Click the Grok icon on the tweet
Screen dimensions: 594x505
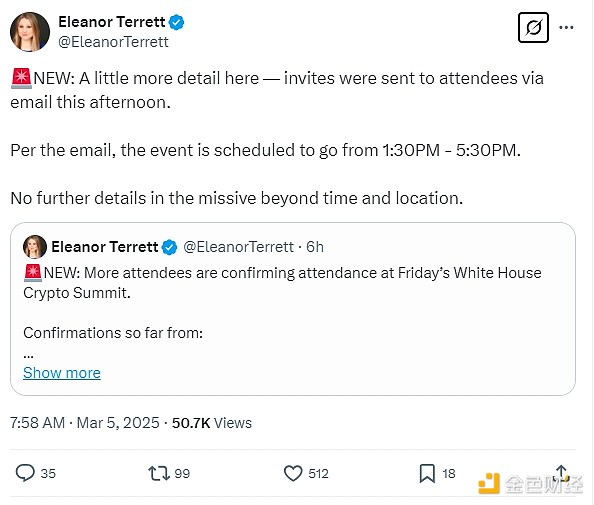pyautogui.click(x=533, y=28)
